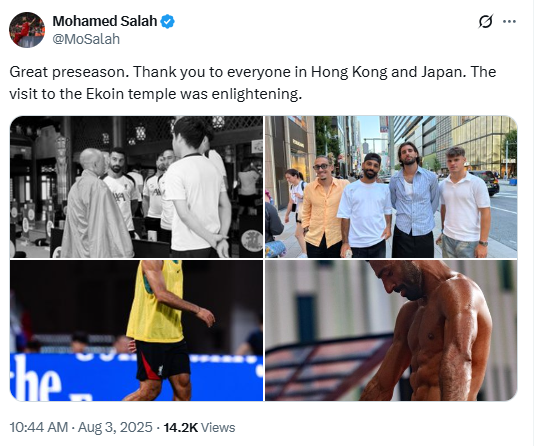Click the robed monk in the temple photo

[x=96, y=204]
